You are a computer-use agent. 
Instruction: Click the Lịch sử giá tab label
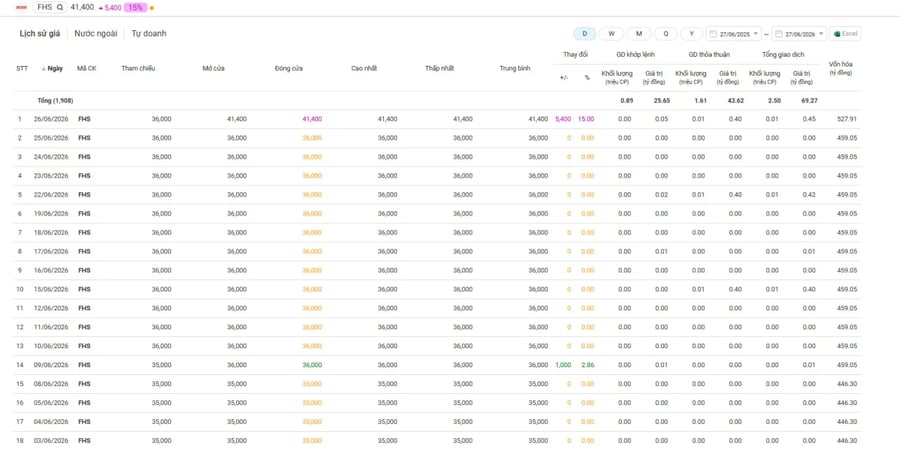[x=40, y=33]
